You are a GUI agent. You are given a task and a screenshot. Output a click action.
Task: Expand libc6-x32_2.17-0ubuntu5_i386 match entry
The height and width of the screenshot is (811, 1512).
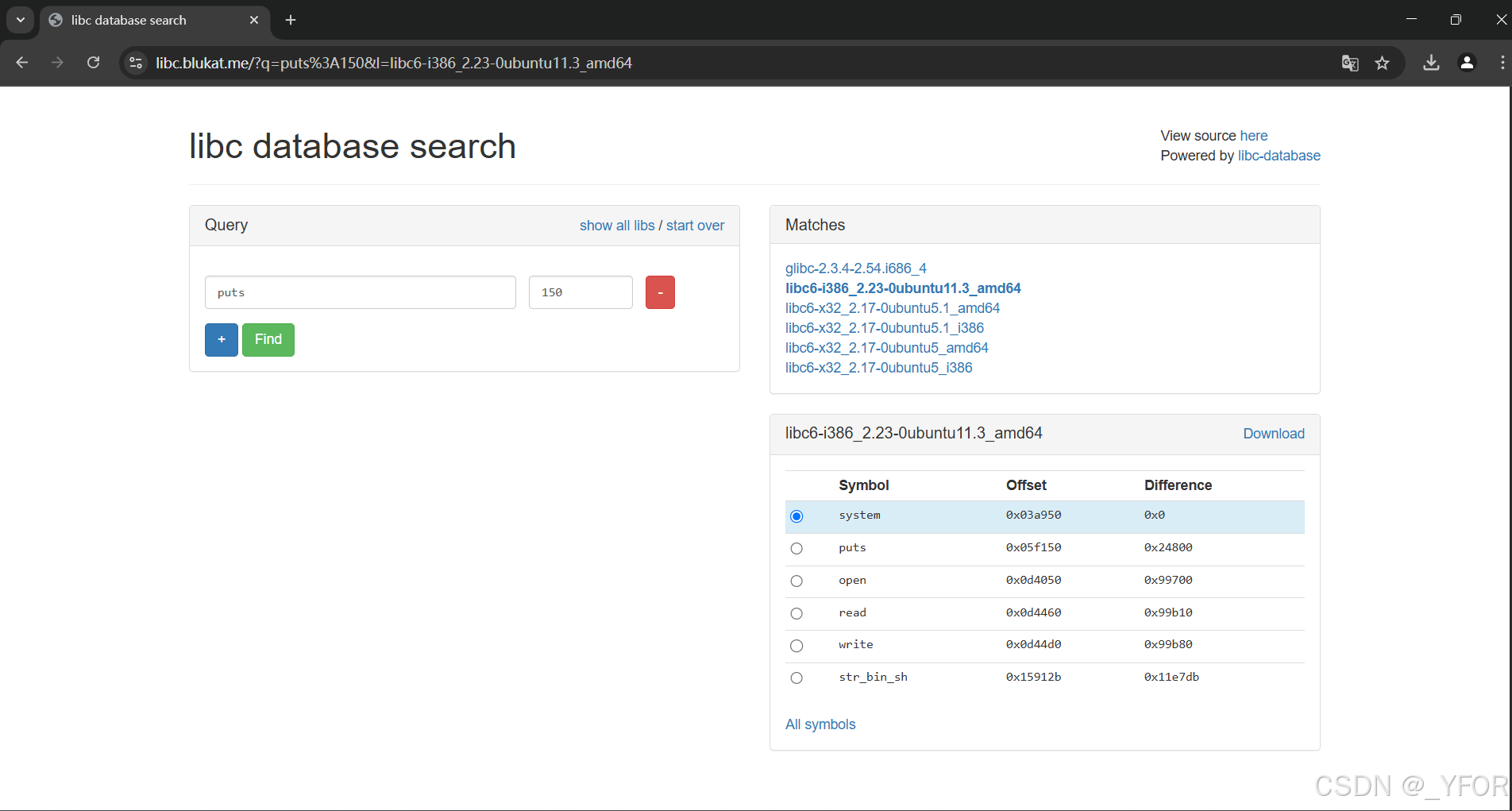(x=878, y=367)
